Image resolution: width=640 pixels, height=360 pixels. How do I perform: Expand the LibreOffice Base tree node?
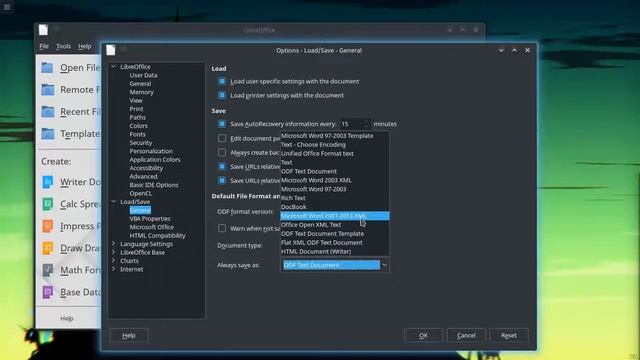114,252
